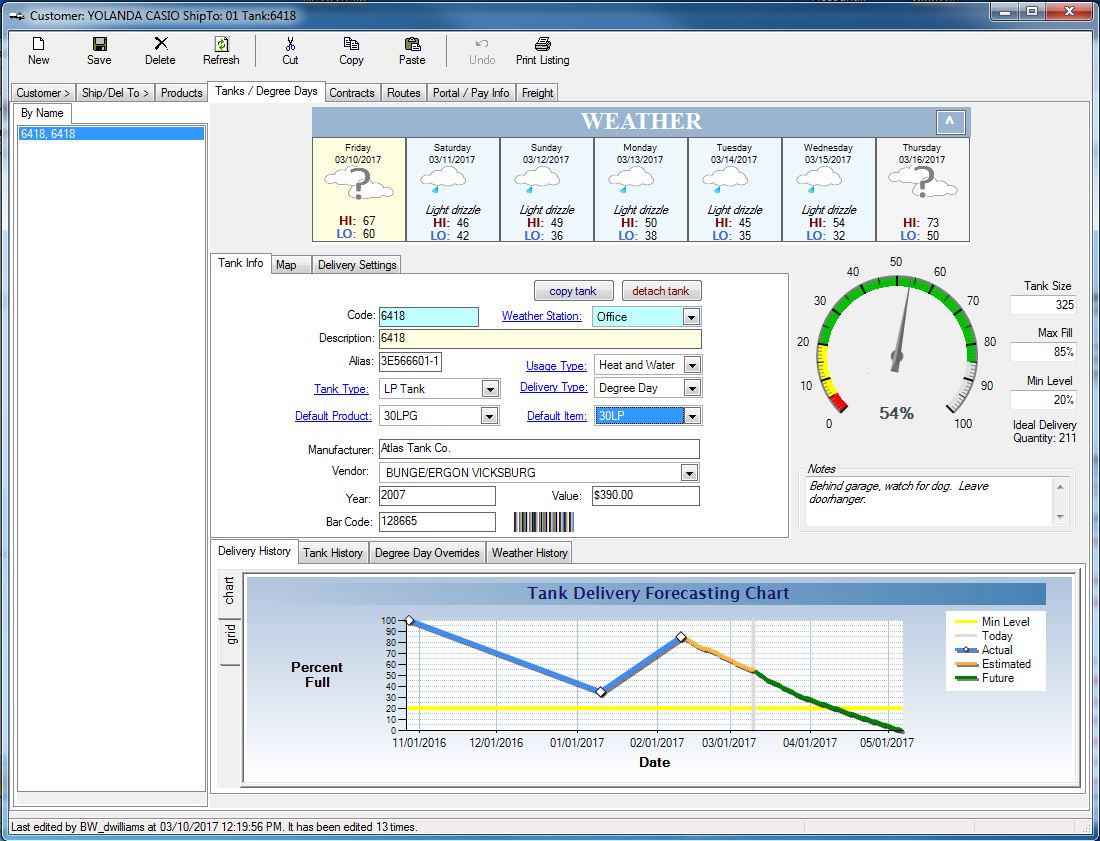This screenshot has width=1100, height=841.
Task: Click the New toolbar icon
Action: (39, 44)
